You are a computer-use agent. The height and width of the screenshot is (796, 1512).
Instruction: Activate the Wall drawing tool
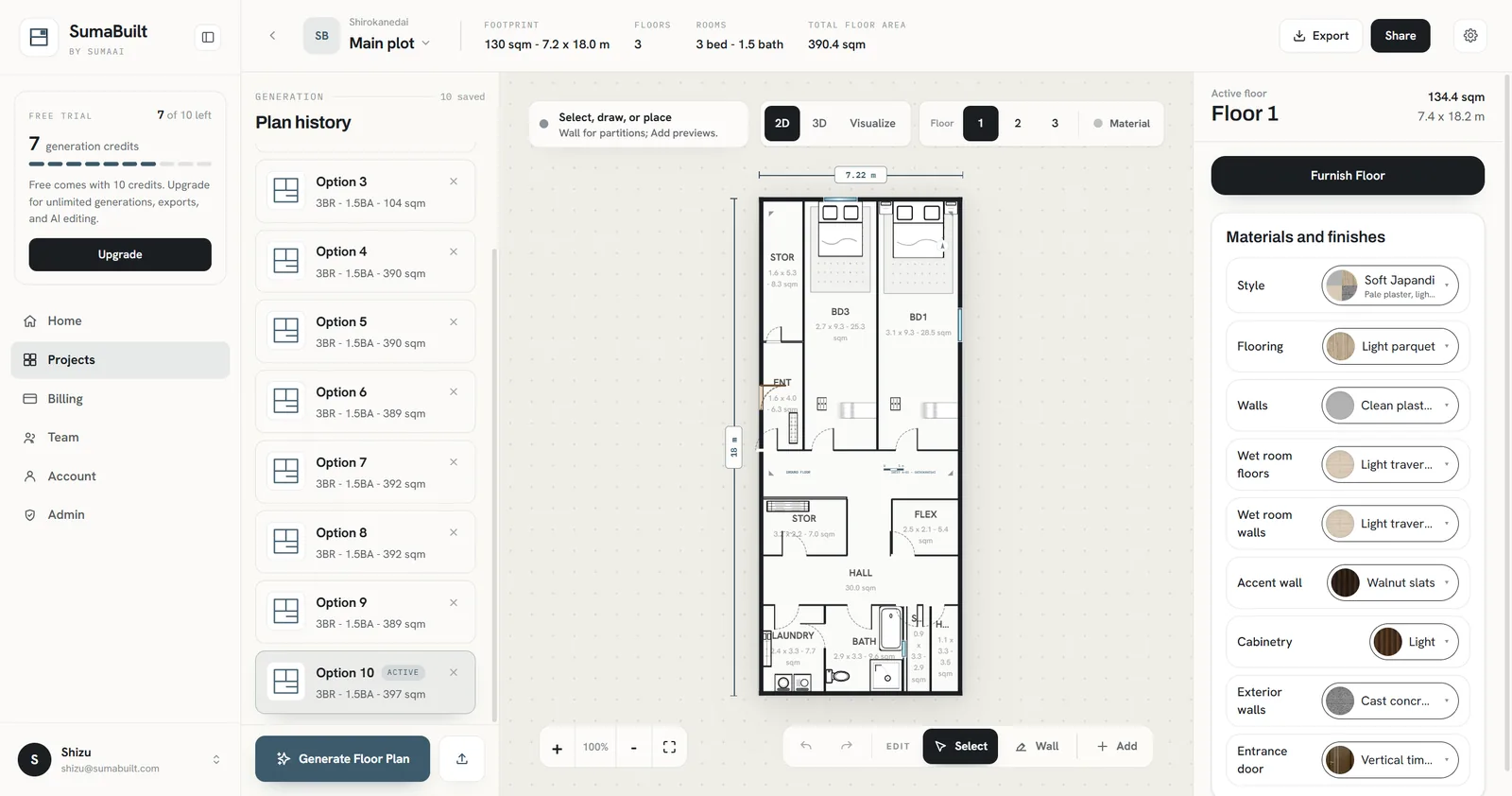click(x=1037, y=746)
